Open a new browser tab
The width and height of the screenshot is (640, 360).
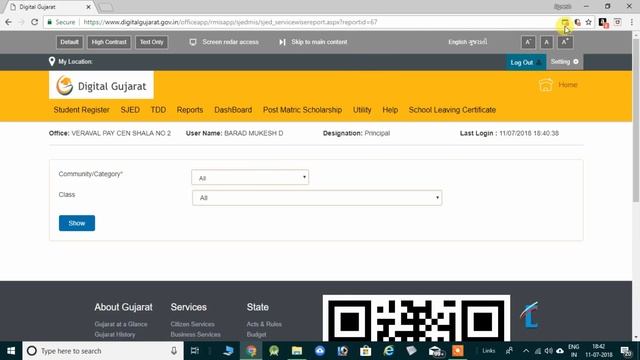coord(106,7)
